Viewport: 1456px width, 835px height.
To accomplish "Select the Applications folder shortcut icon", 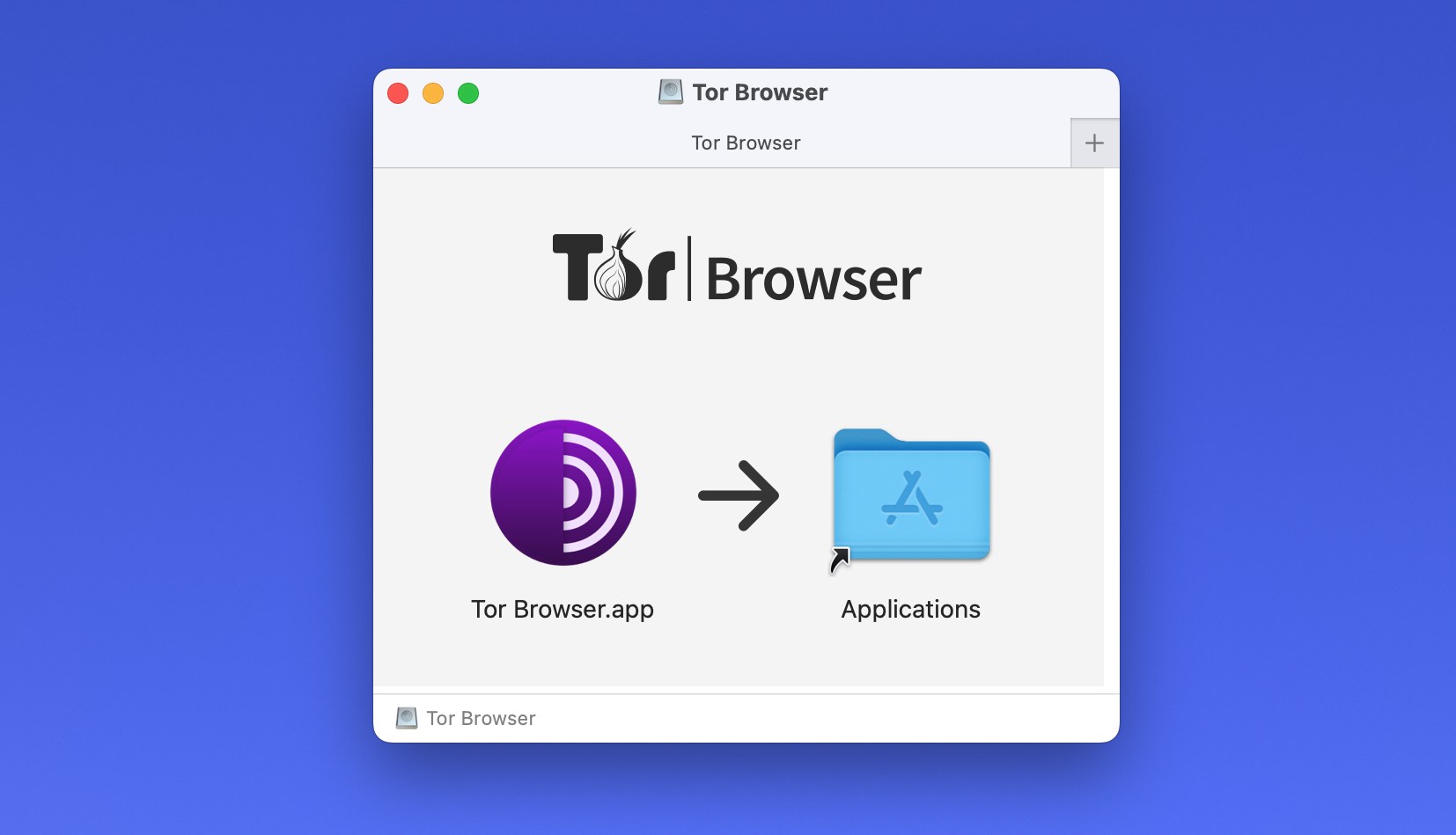I will [911, 496].
